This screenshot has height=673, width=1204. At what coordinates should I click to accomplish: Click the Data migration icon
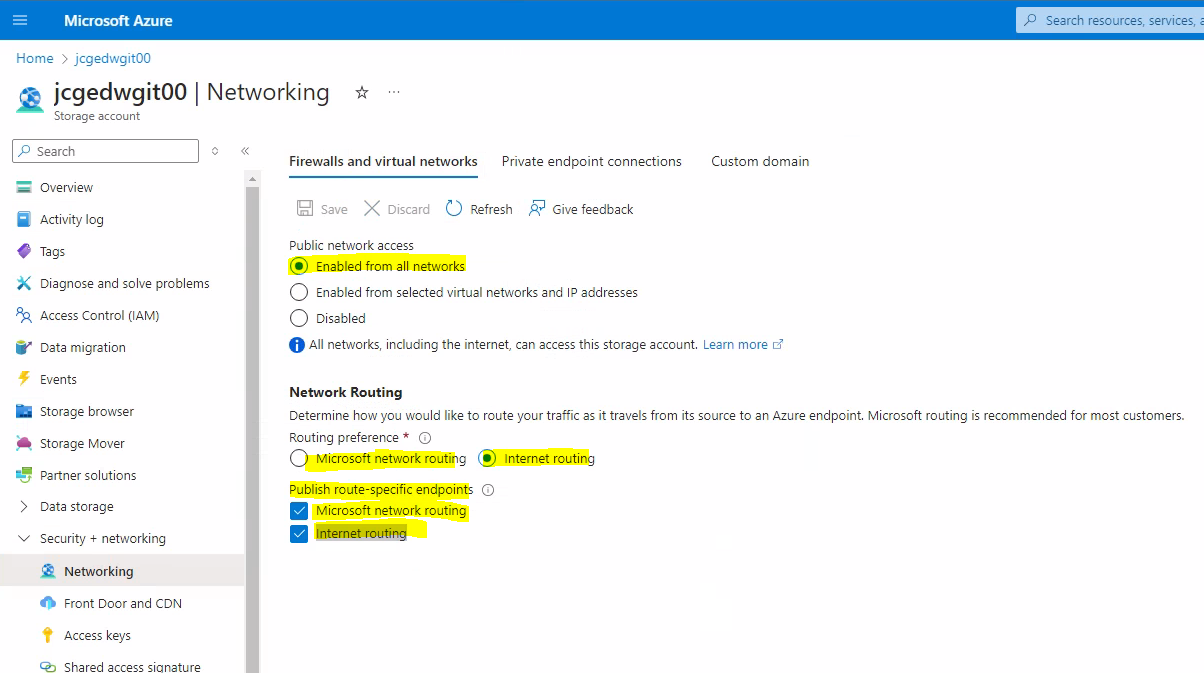pyautogui.click(x=24, y=347)
